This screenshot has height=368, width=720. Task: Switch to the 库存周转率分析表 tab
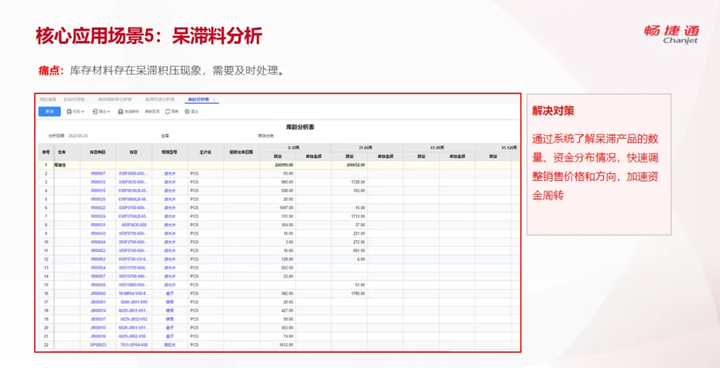[115, 99]
